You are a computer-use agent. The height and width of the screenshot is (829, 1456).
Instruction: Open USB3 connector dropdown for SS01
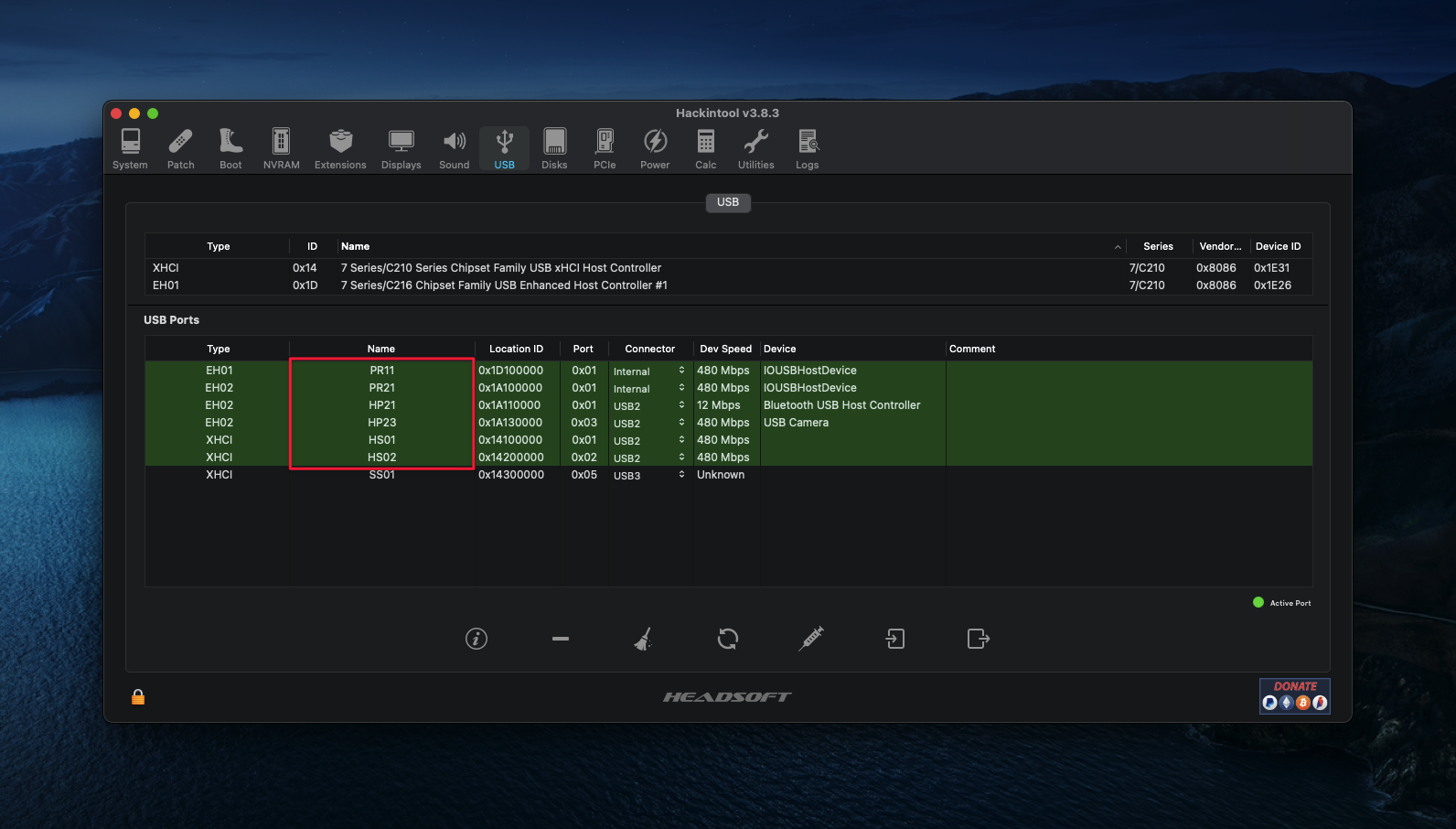pyautogui.click(x=681, y=475)
